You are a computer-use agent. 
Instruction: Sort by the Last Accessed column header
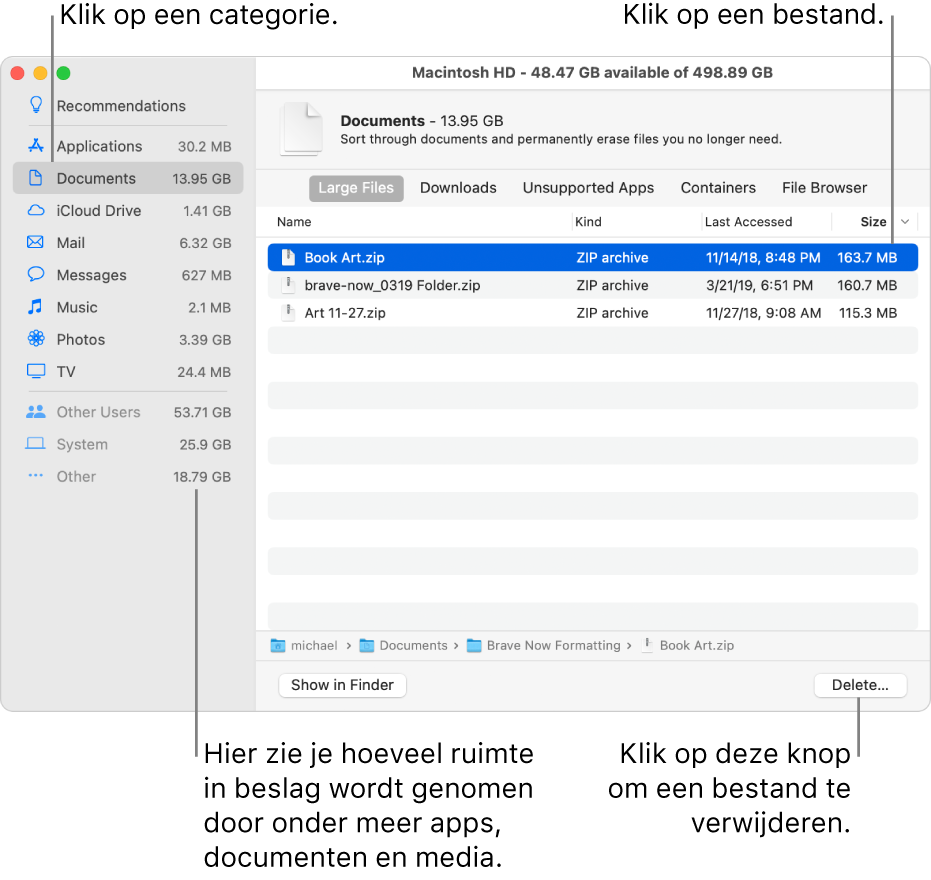pyautogui.click(x=748, y=221)
